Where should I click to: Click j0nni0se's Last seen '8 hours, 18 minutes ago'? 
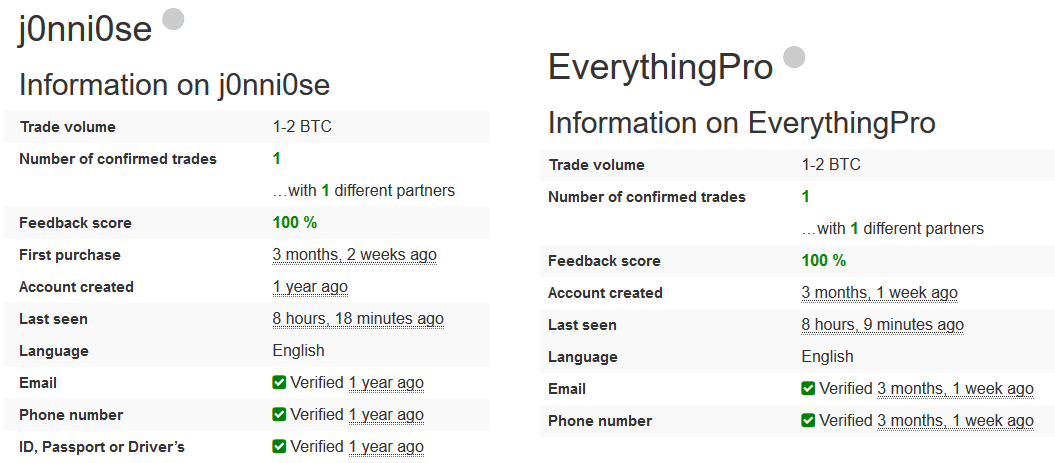click(358, 319)
